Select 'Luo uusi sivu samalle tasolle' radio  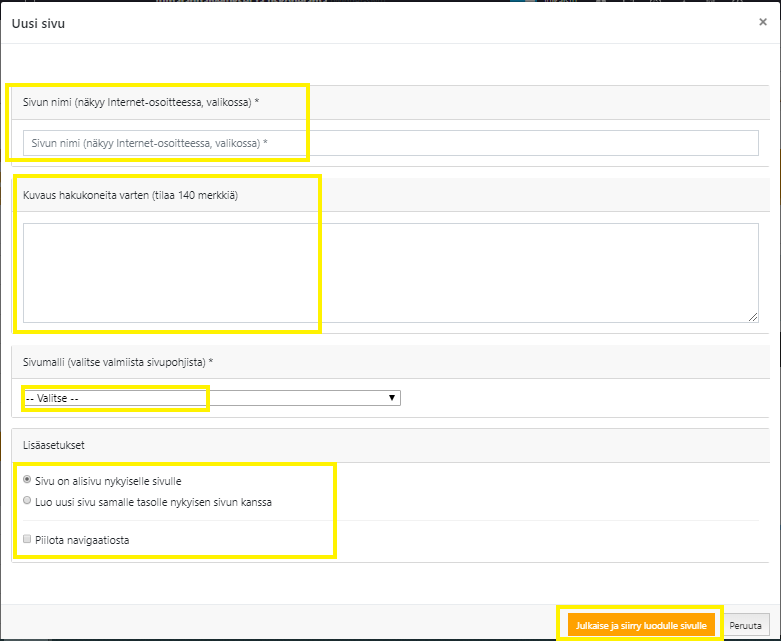coord(27,501)
